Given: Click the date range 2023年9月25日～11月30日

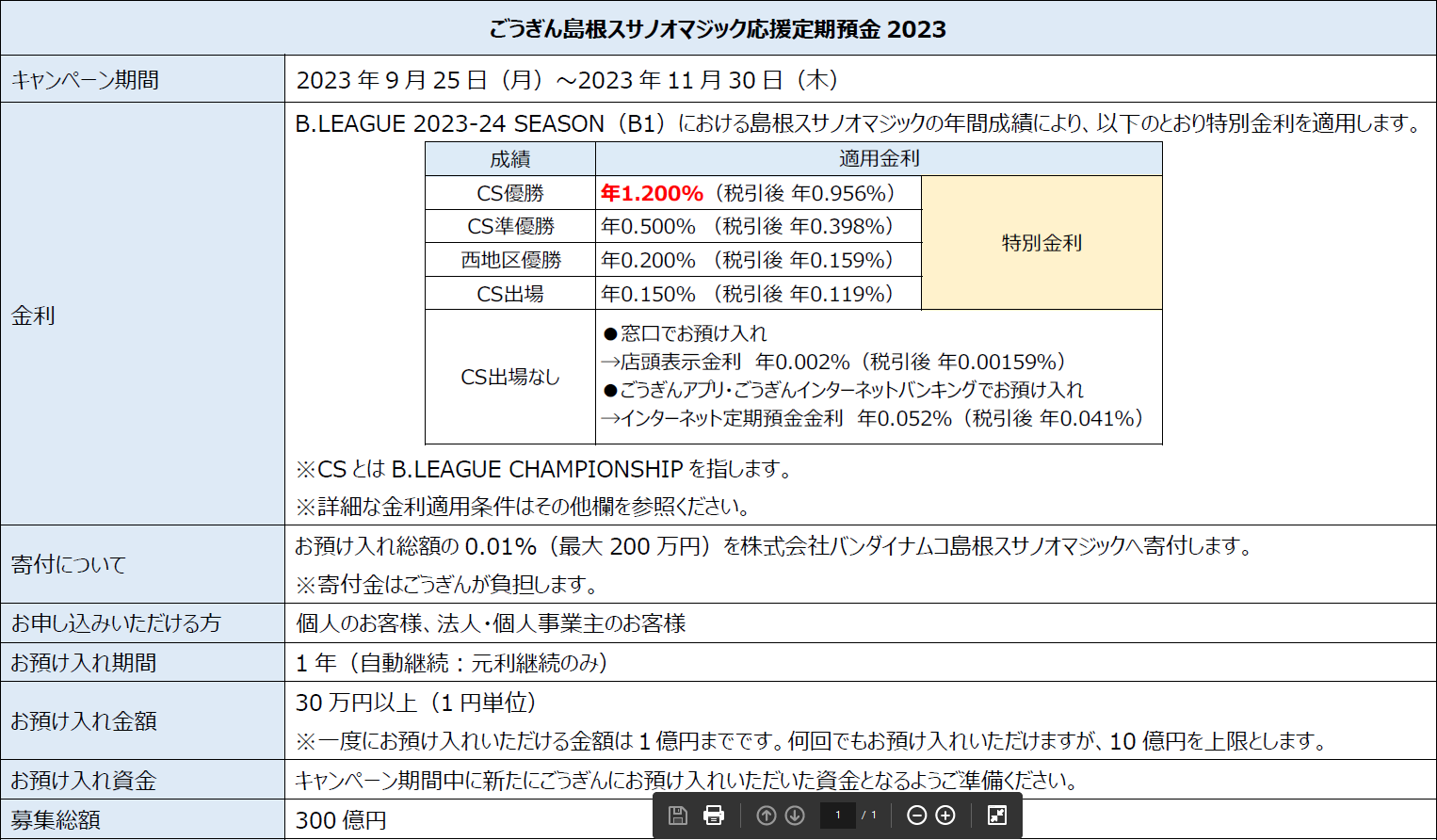Looking at the screenshot, I should coord(567,80).
